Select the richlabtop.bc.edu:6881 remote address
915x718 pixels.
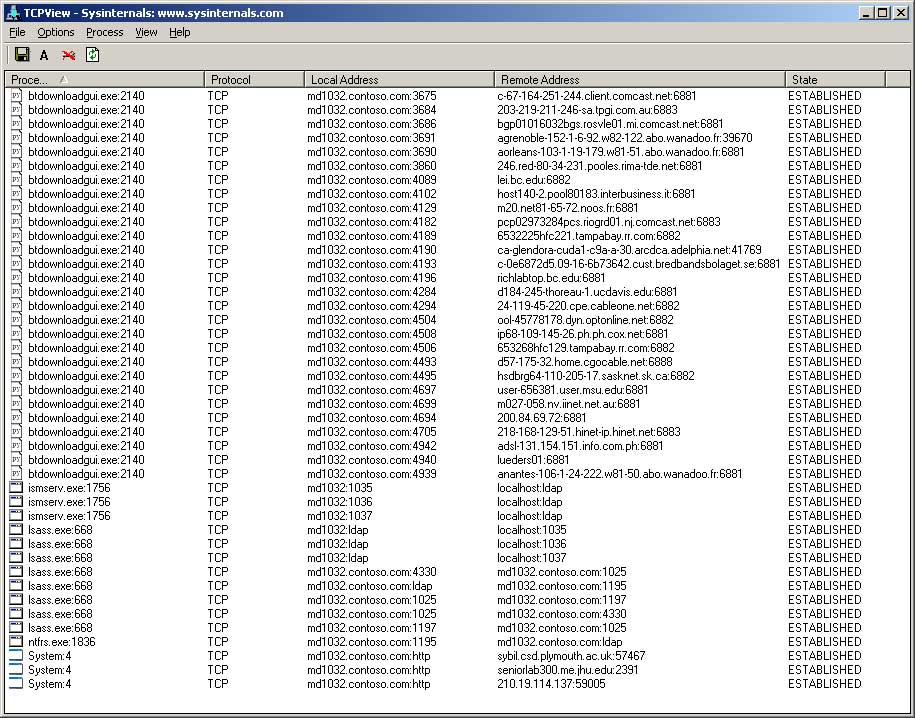tap(551, 278)
